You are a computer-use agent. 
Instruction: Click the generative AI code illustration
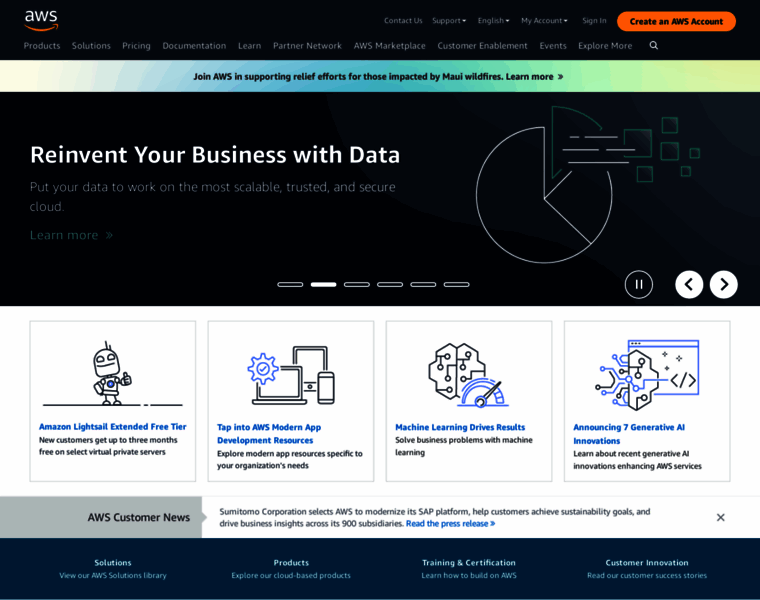coord(647,375)
